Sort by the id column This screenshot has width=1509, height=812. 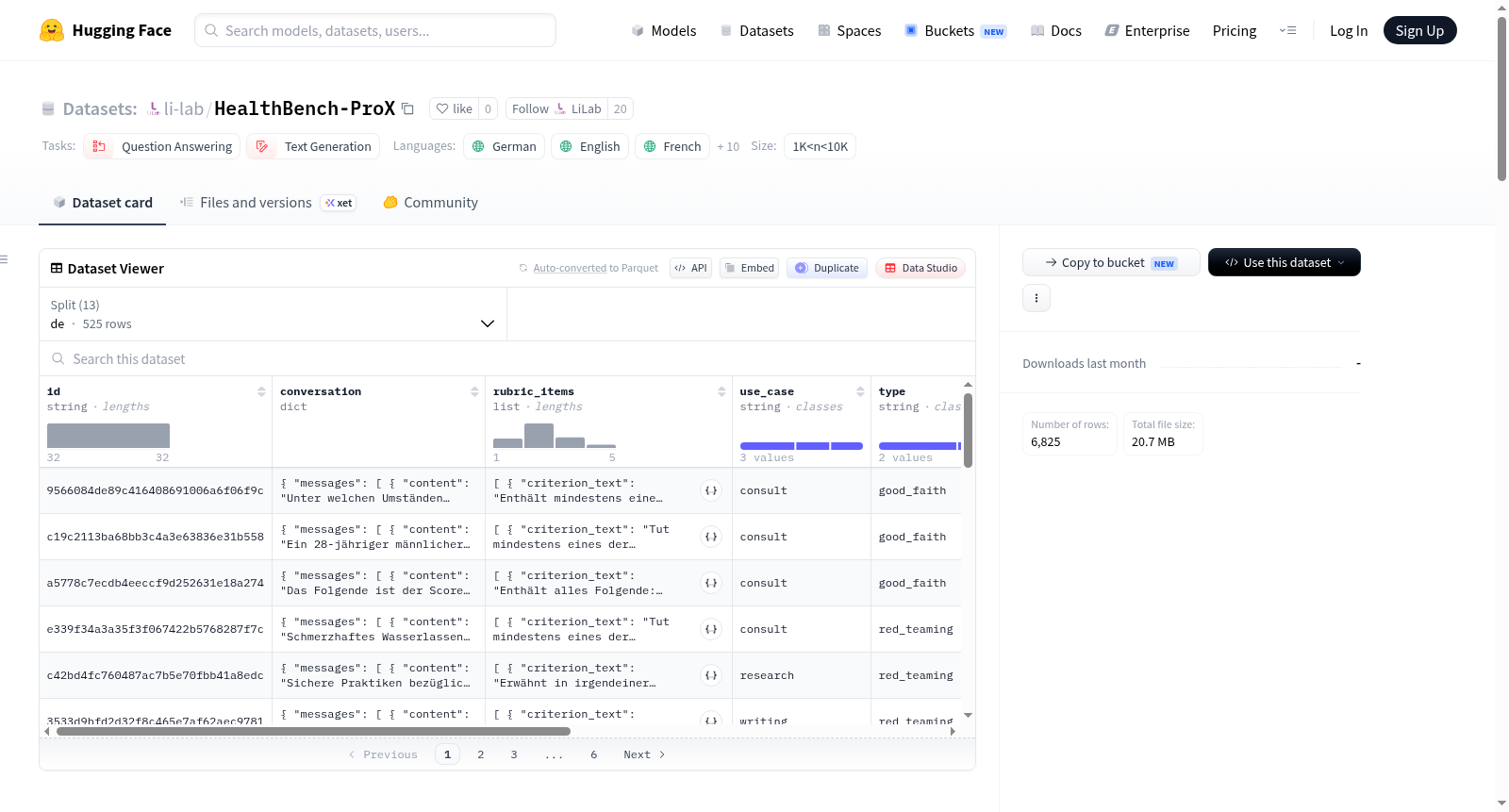tap(261, 391)
